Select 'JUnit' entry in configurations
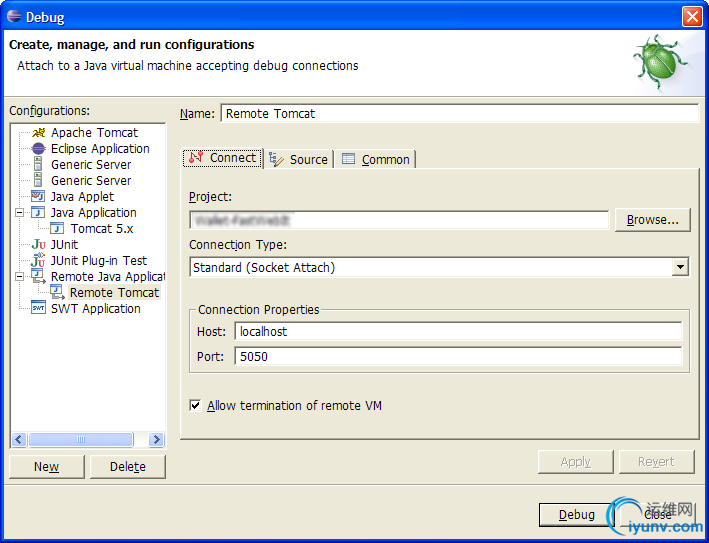 64,245
